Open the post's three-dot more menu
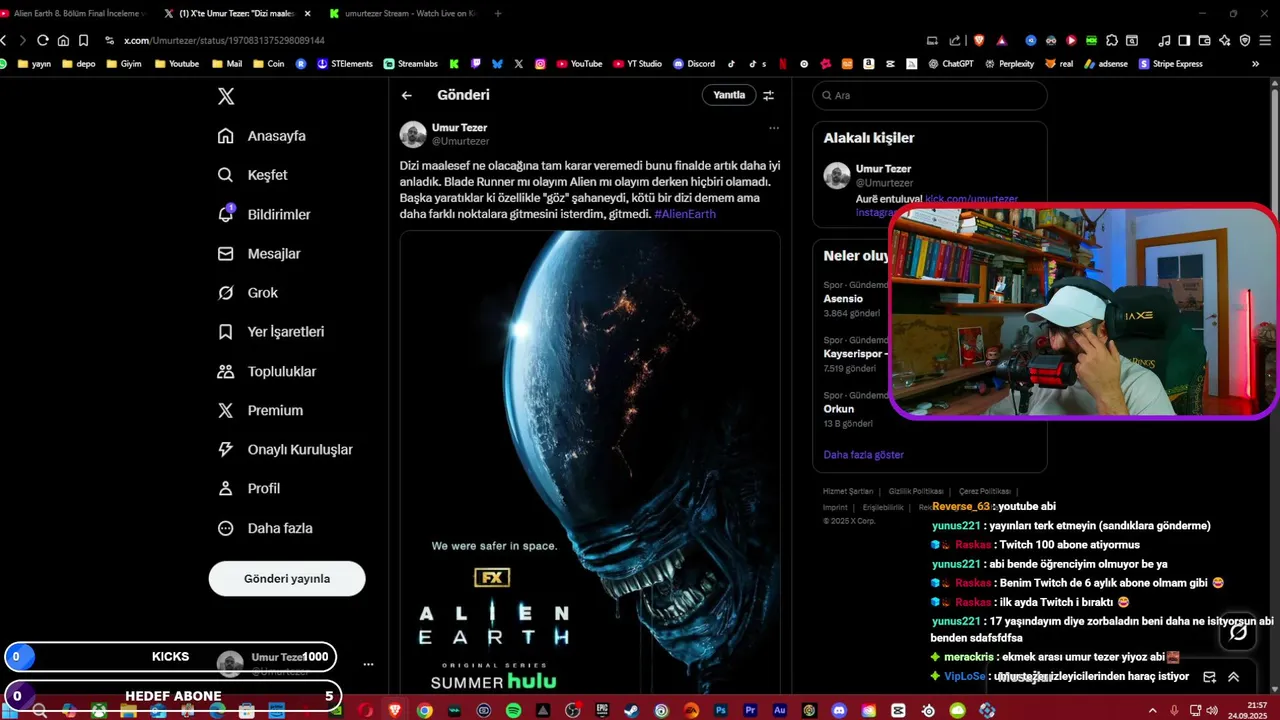This screenshot has height=720, width=1280. (773, 128)
